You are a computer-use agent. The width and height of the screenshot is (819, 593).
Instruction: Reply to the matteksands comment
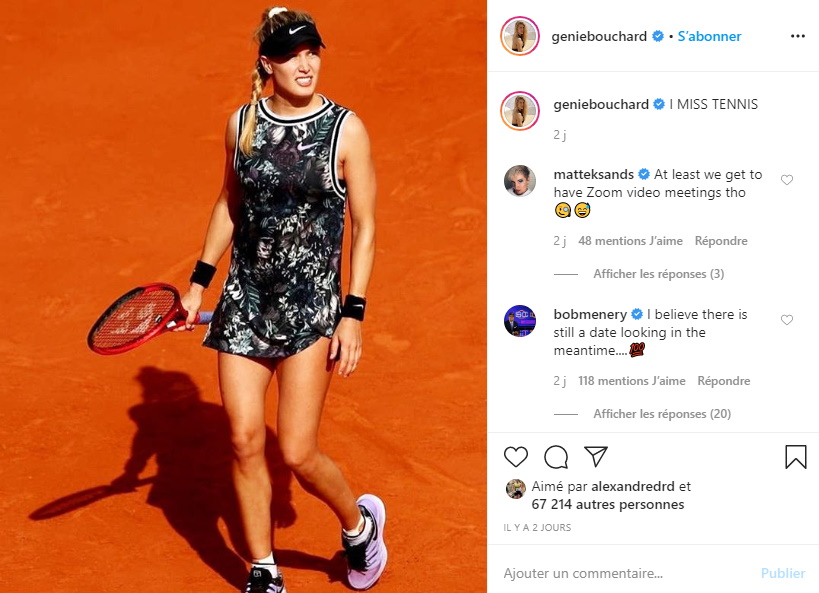pyautogui.click(x=721, y=241)
